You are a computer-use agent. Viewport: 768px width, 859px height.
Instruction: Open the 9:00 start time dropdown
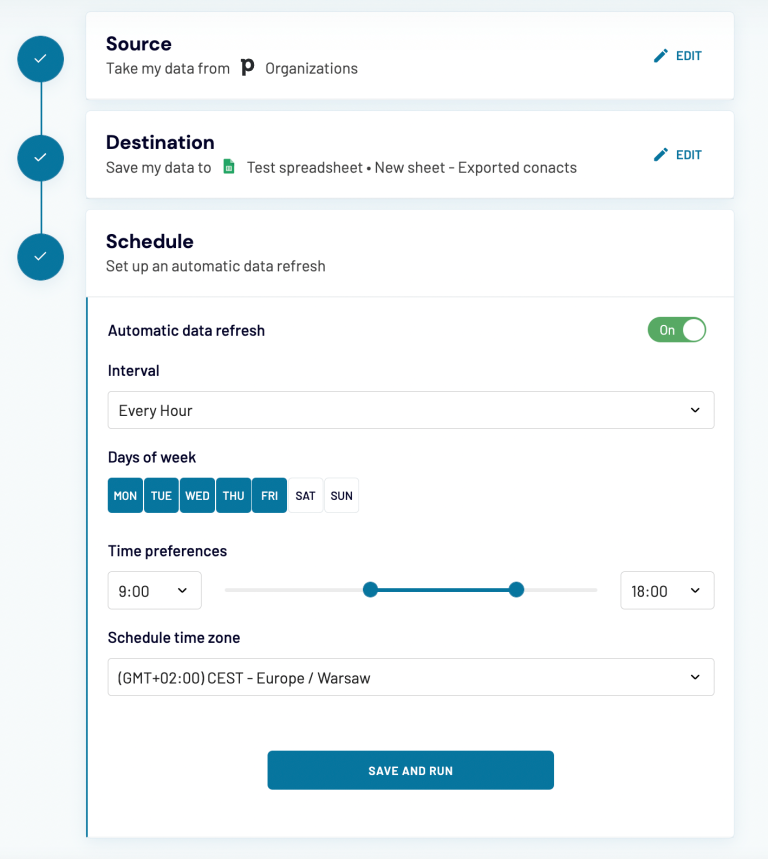[x=154, y=590]
